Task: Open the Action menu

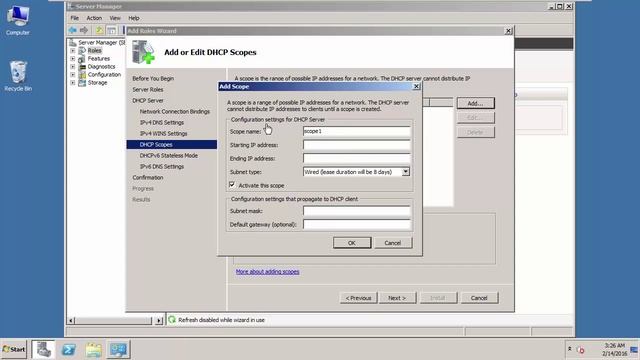Action: (94, 18)
